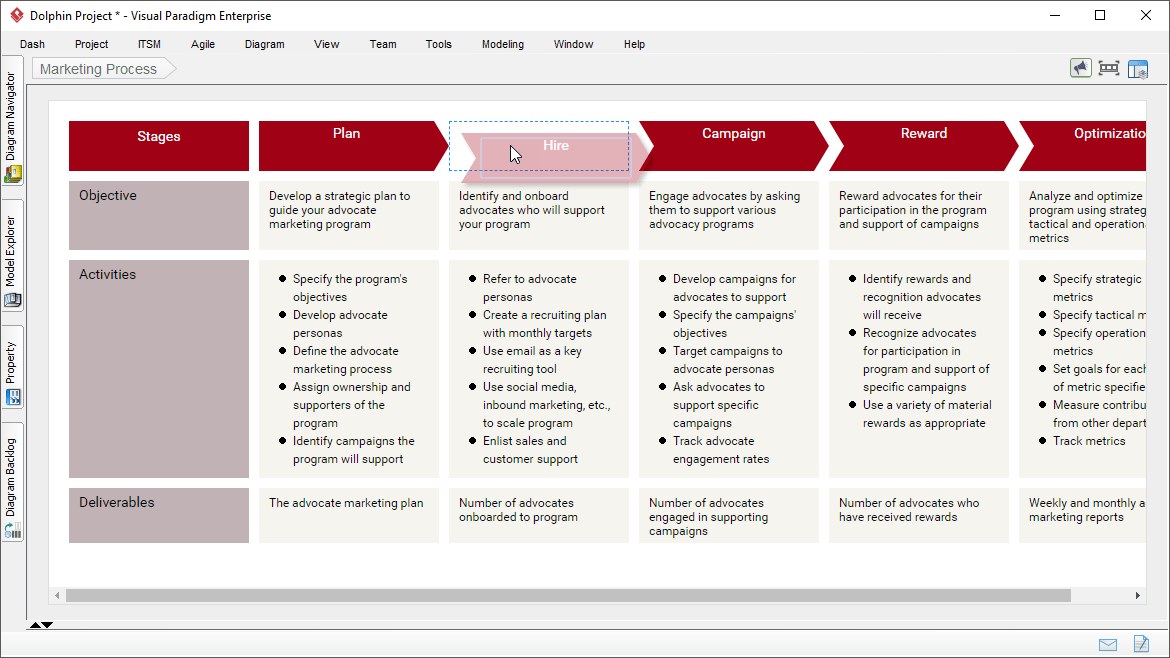
Task: Click the panel layout settings icon in toolbar
Action: pos(1137,69)
